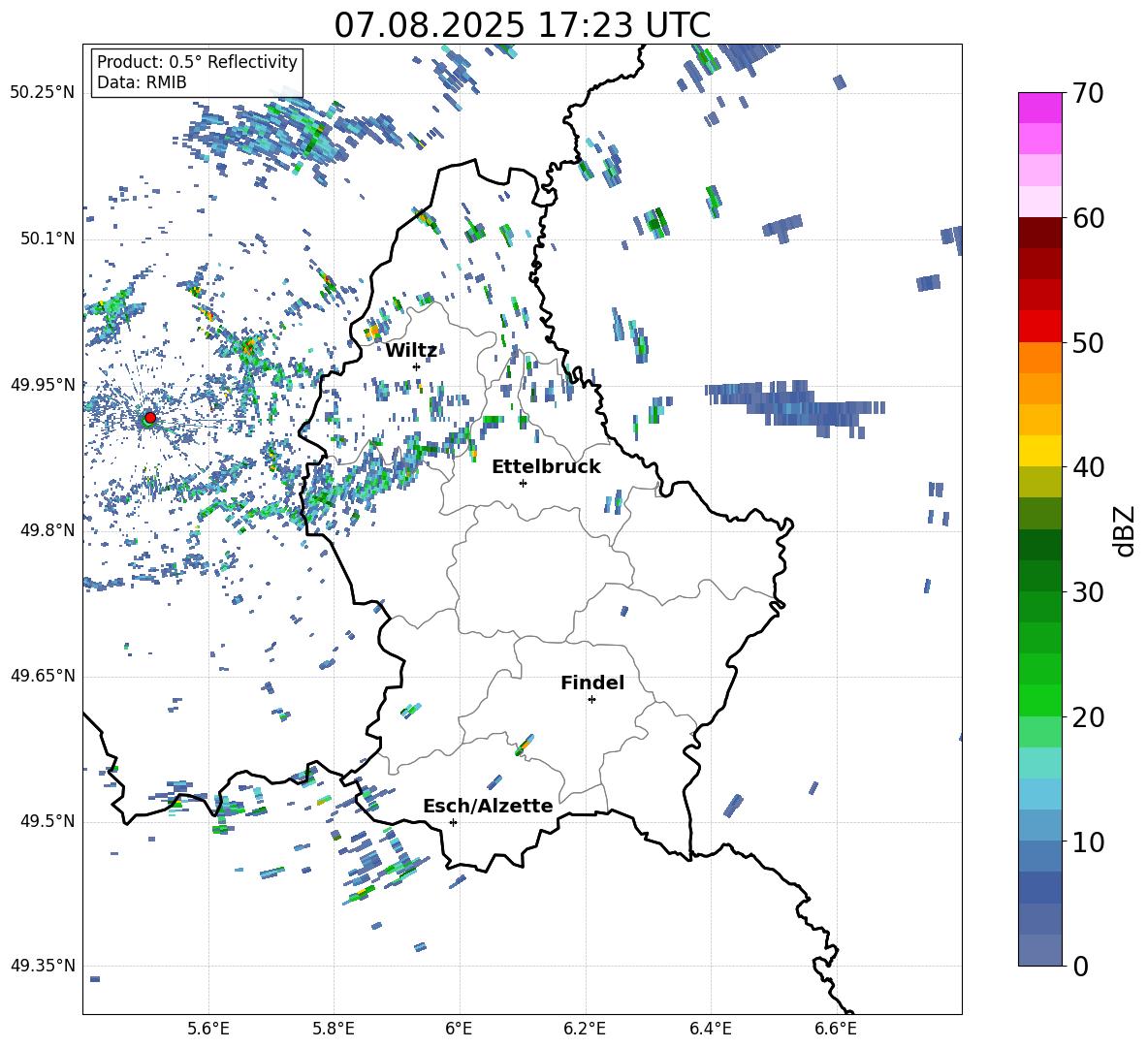The height and width of the screenshot is (1048, 1148).
Task: Click the 6°E longitude label
Action: pyautogui.click(x=459, y=1029)
